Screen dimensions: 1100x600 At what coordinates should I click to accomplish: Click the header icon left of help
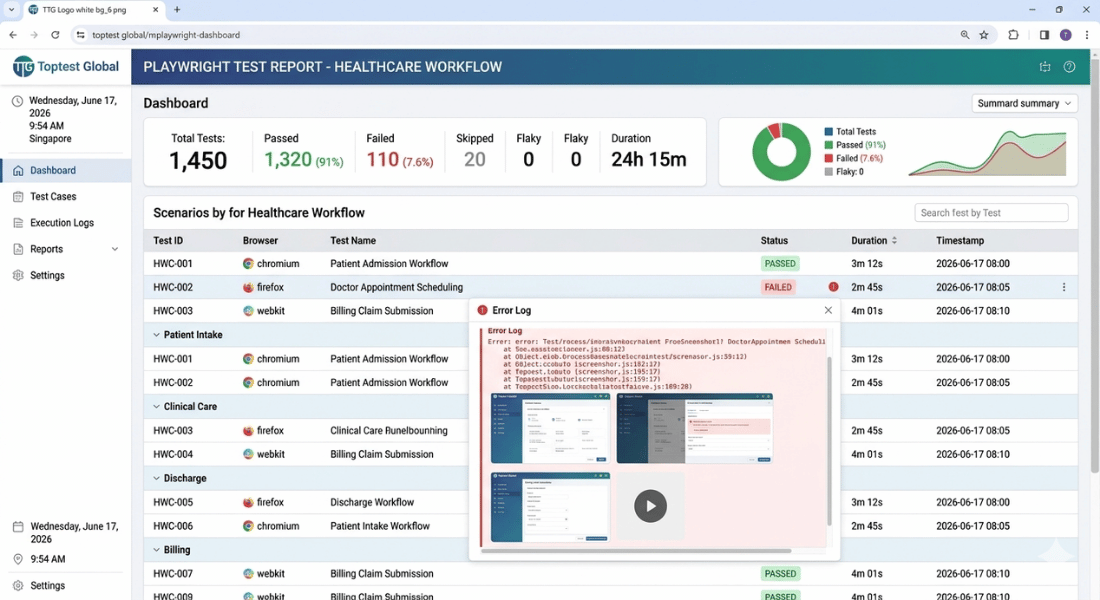pyautogui.click(x=1045, y=67)
